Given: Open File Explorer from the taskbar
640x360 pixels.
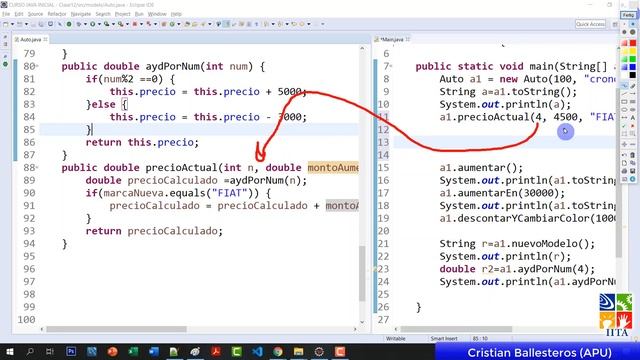Looking at the screenshot, I should tap(298, 351).
